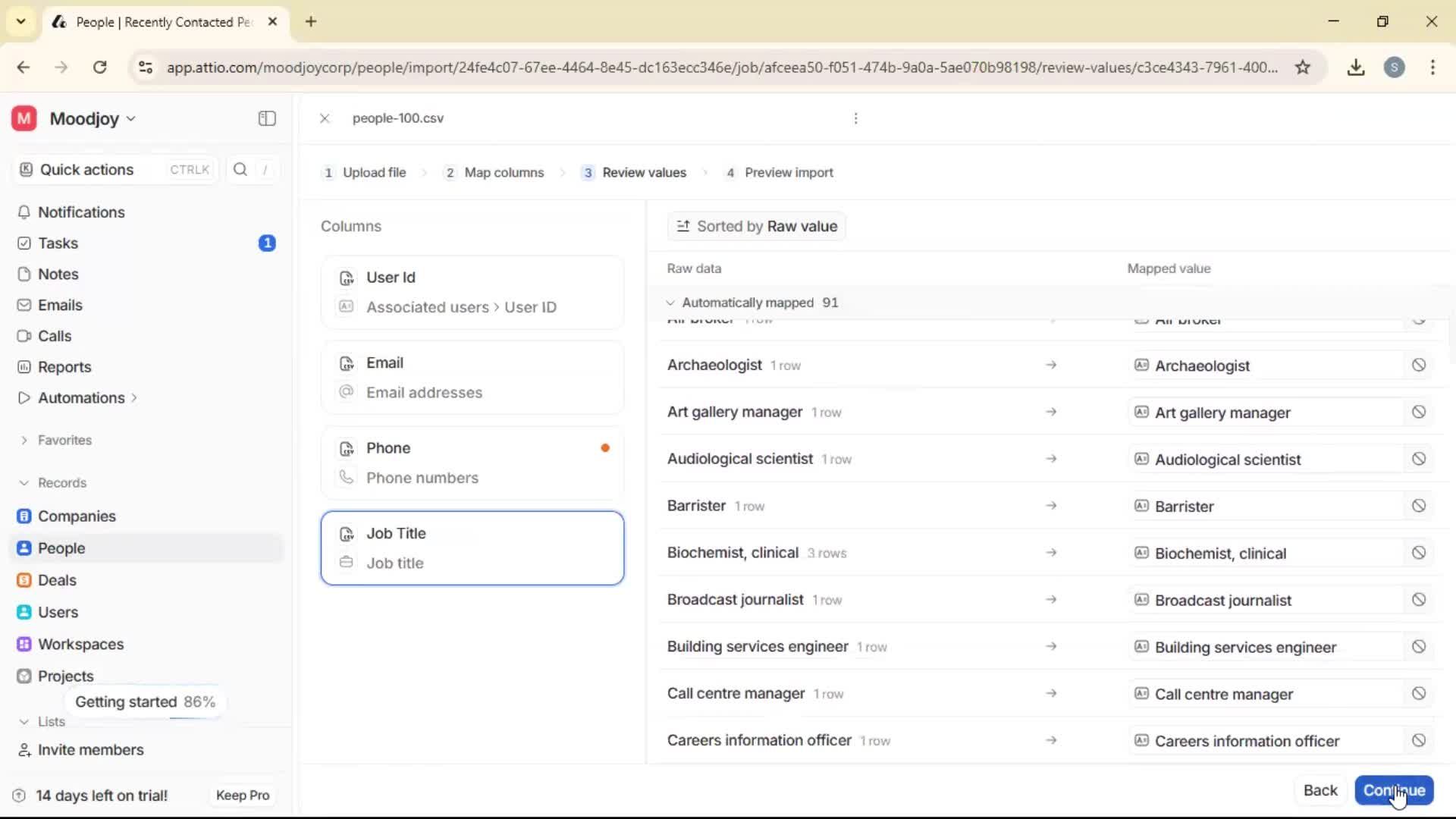Viewport: 1456px width, 819px height.
Task: Switch to the Map columns step
Action: (x=504, y=172)
